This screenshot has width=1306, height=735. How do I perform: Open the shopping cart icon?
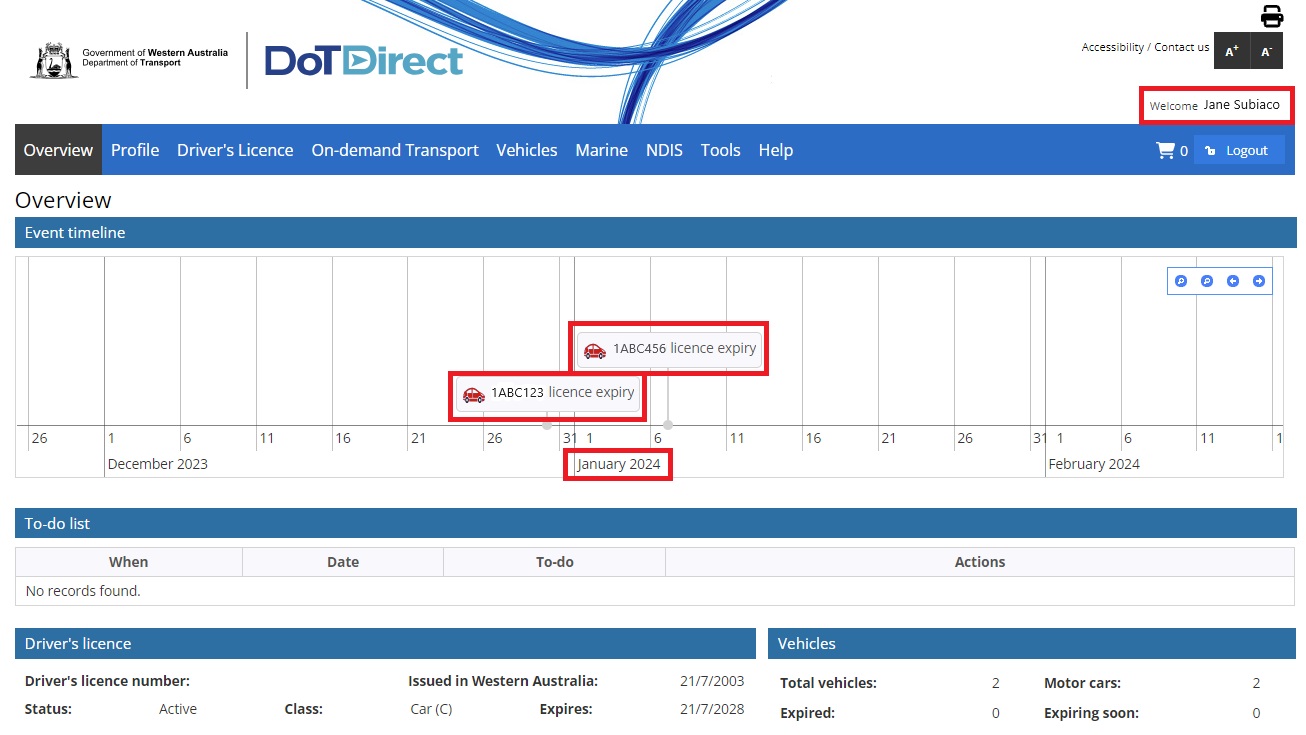[x=1165, y=150]
